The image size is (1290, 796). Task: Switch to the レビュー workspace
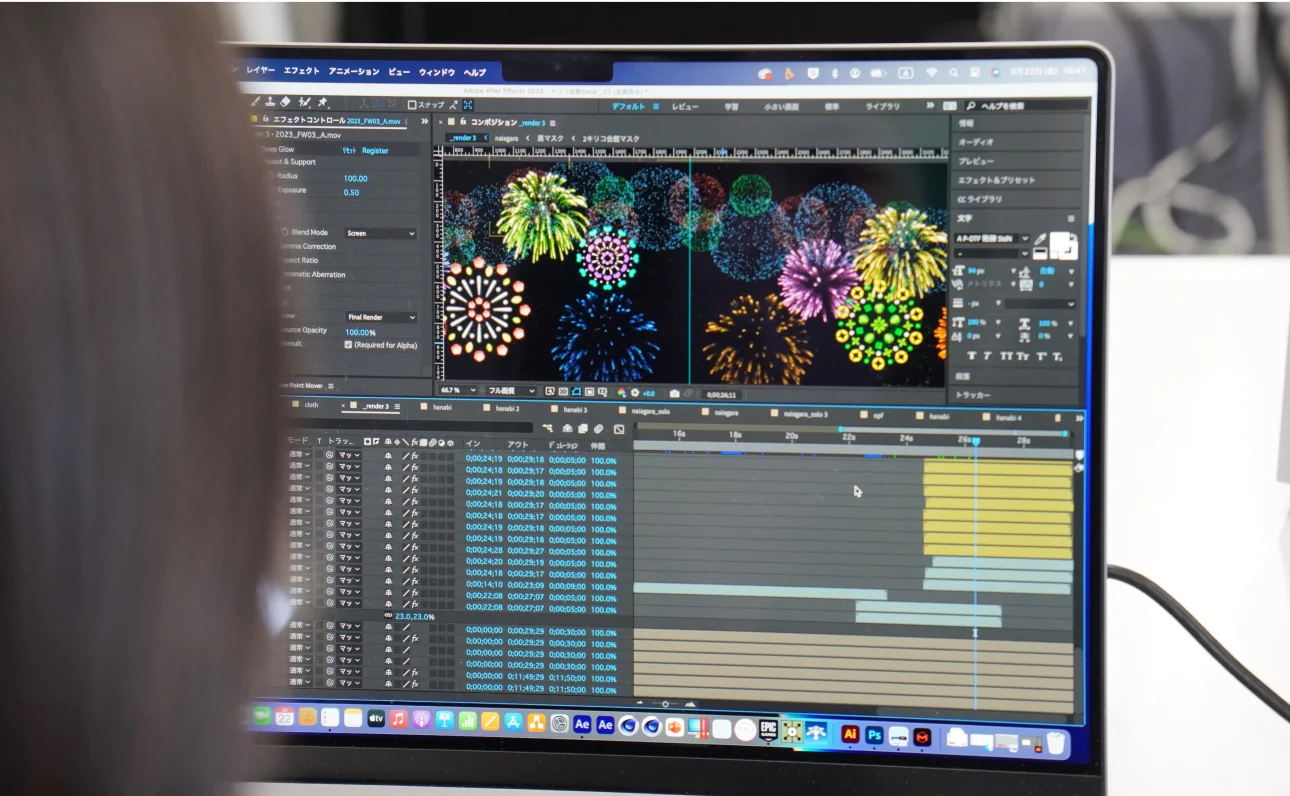pyautogui.click(x=685, y=106)
